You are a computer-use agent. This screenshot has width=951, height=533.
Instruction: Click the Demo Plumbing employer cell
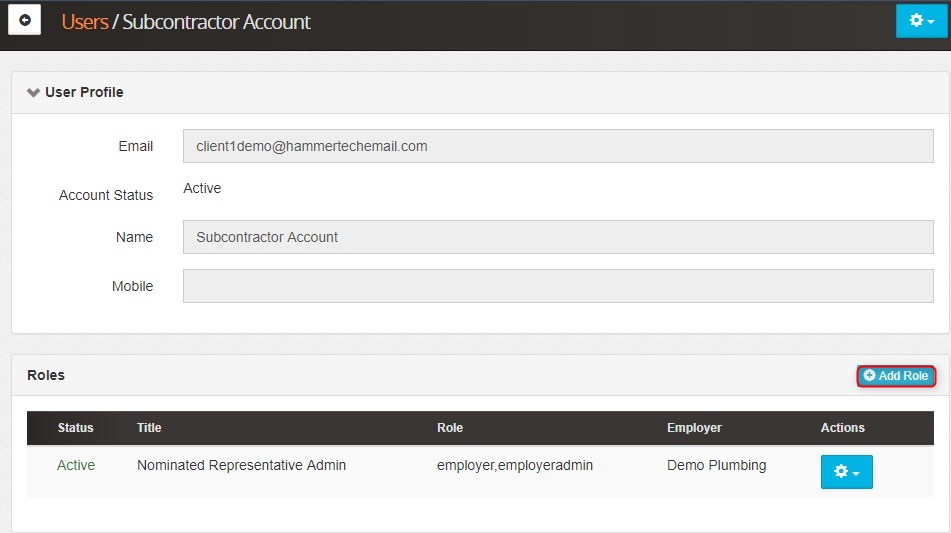coord(716,465)
